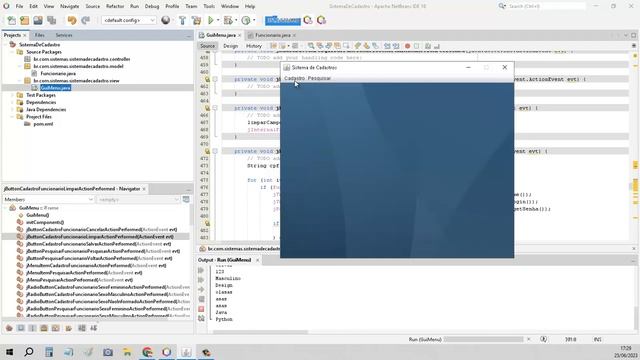Collapse the Source Packages node

click(12, 52)
